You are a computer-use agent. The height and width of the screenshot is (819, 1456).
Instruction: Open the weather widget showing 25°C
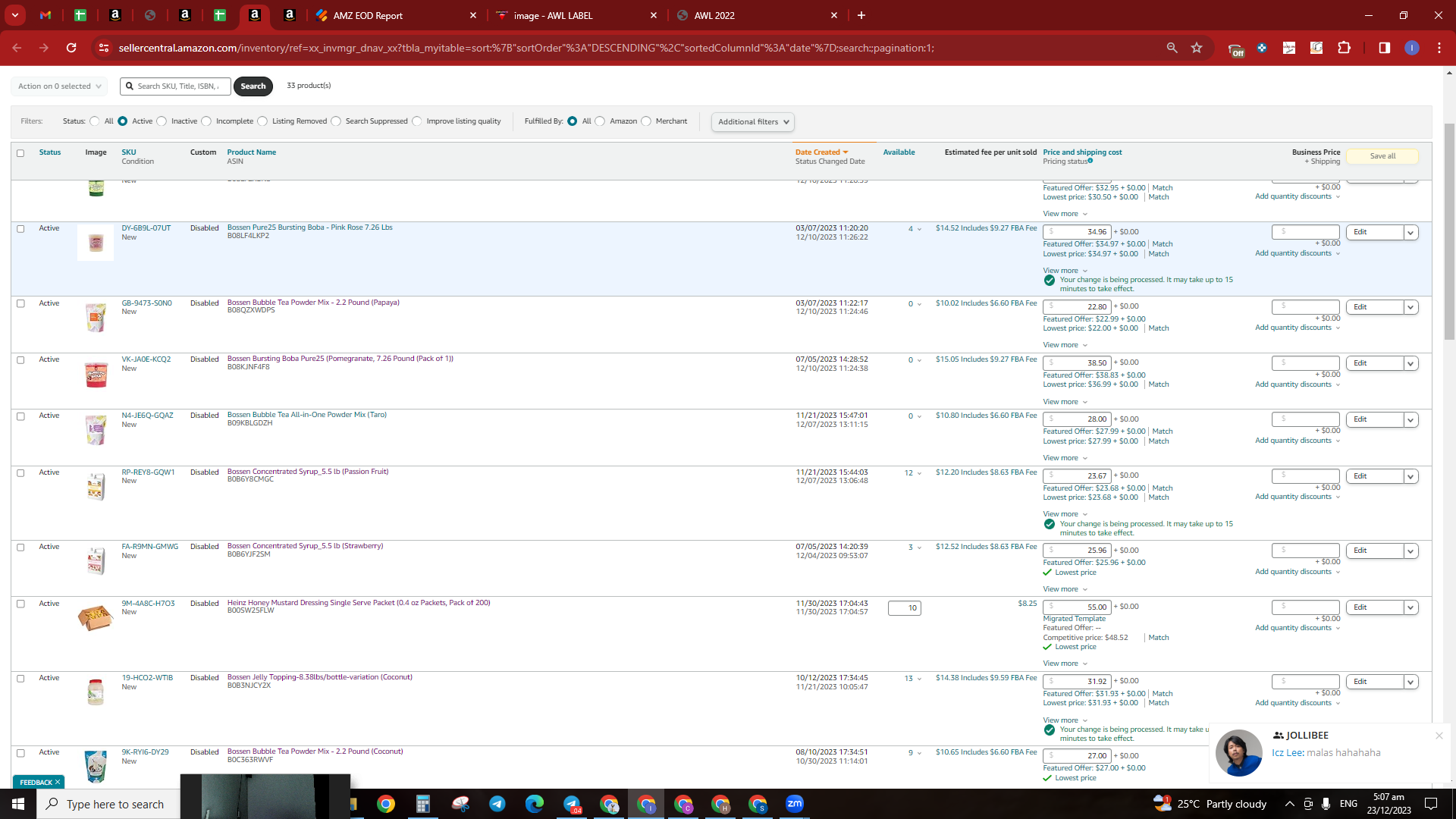pyautogui.click(x=1210, y=804)
